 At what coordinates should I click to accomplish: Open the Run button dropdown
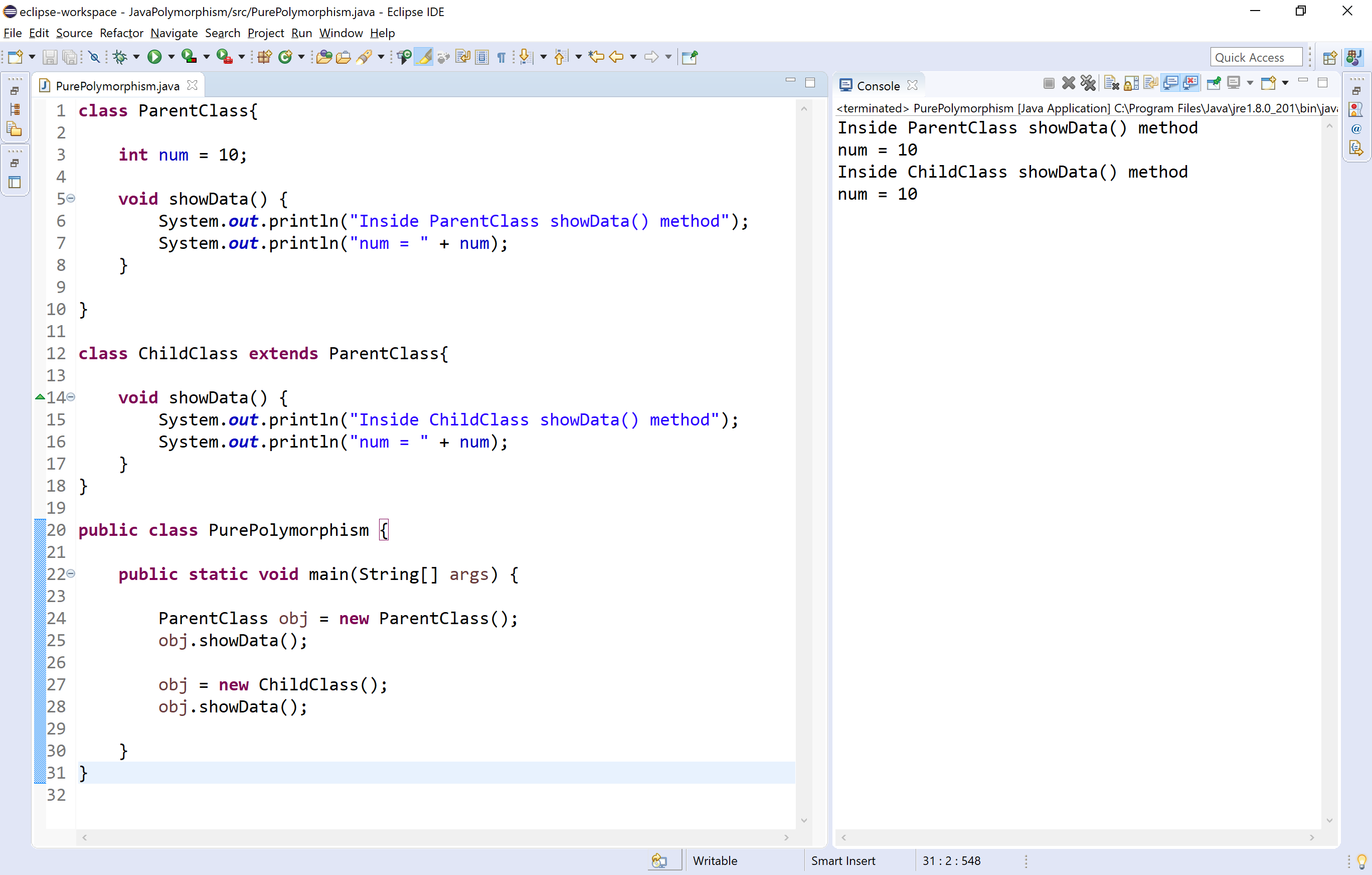pos(172,57)
